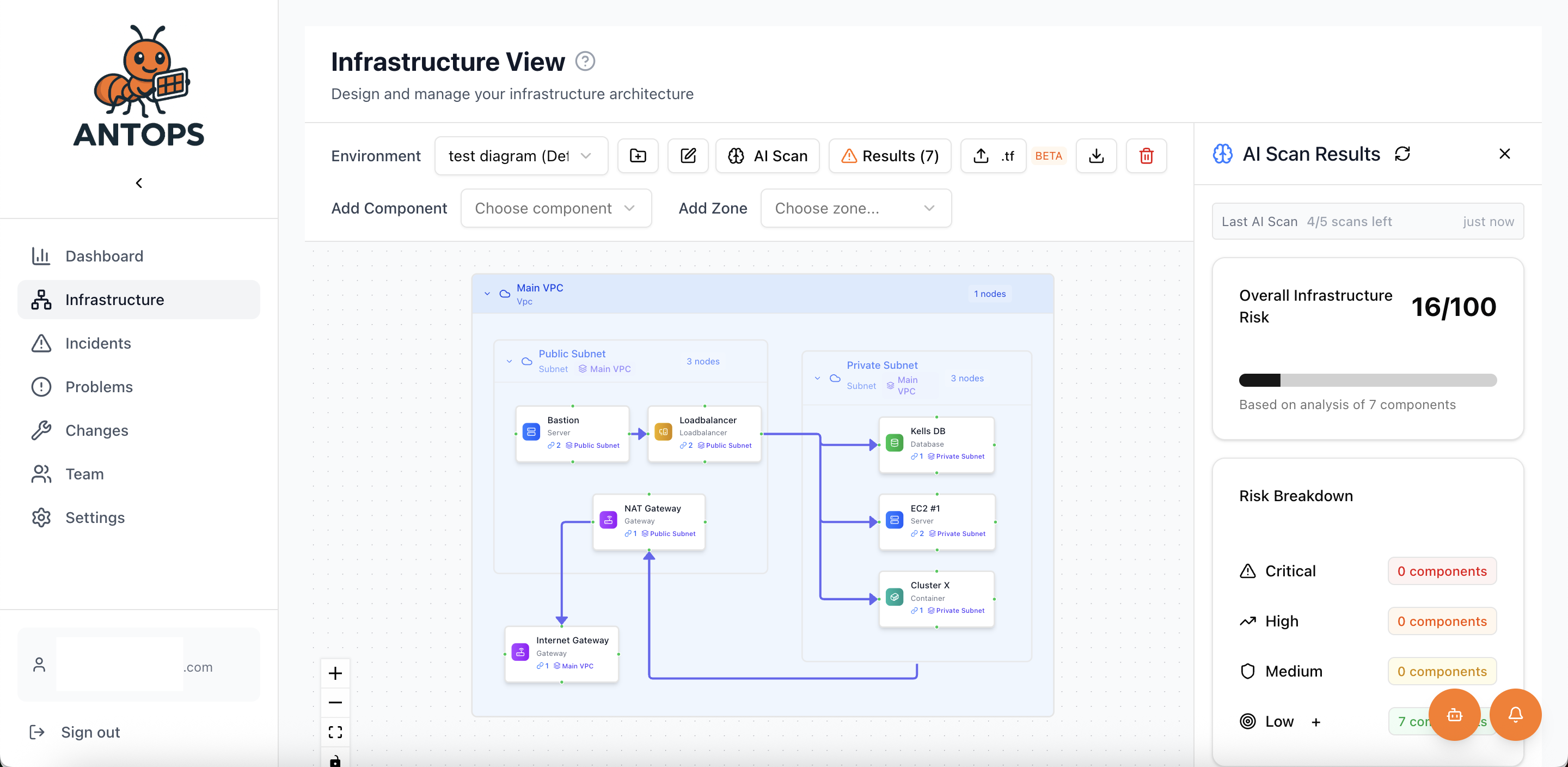Screen dimensions: 1568x767
Task: Enter fullscreen canvas mode
Action: [x=335, y=732]
